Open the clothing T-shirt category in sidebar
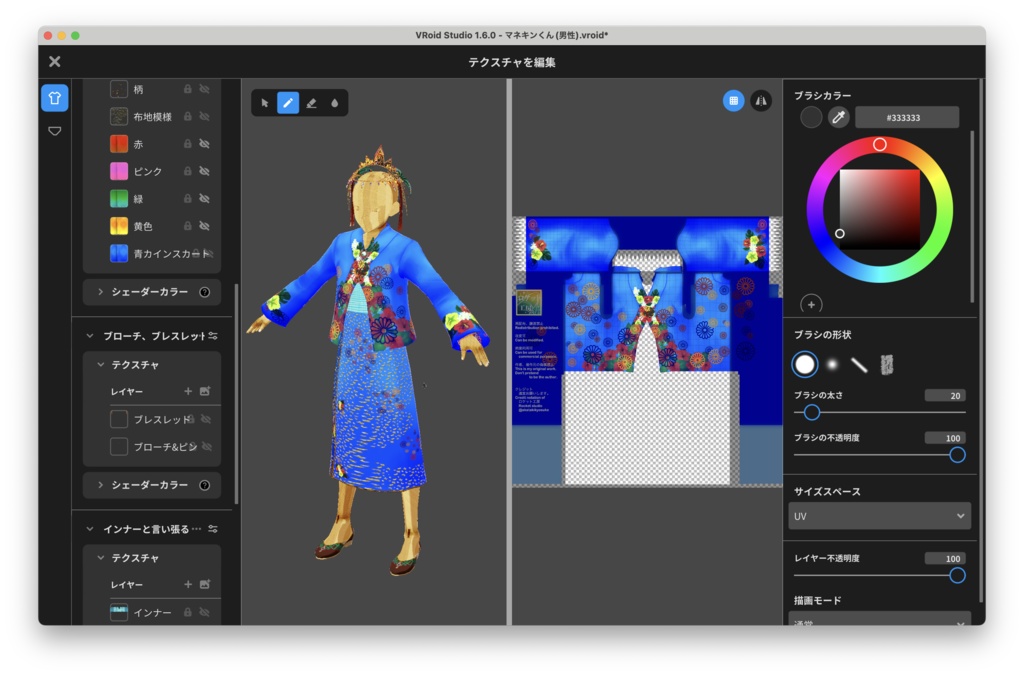Viewport: 1024px width, 676px height. (x=55, y=98)
